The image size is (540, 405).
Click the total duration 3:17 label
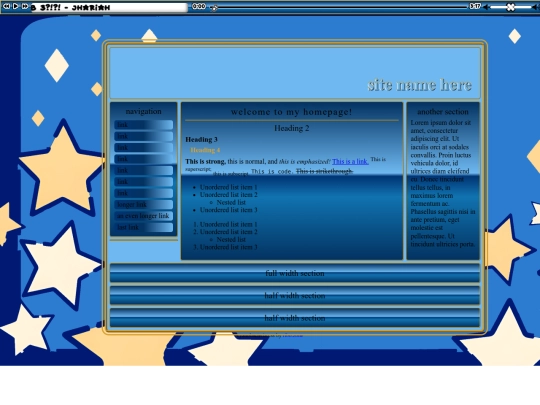pyautogui.click(x=475, y=6)
